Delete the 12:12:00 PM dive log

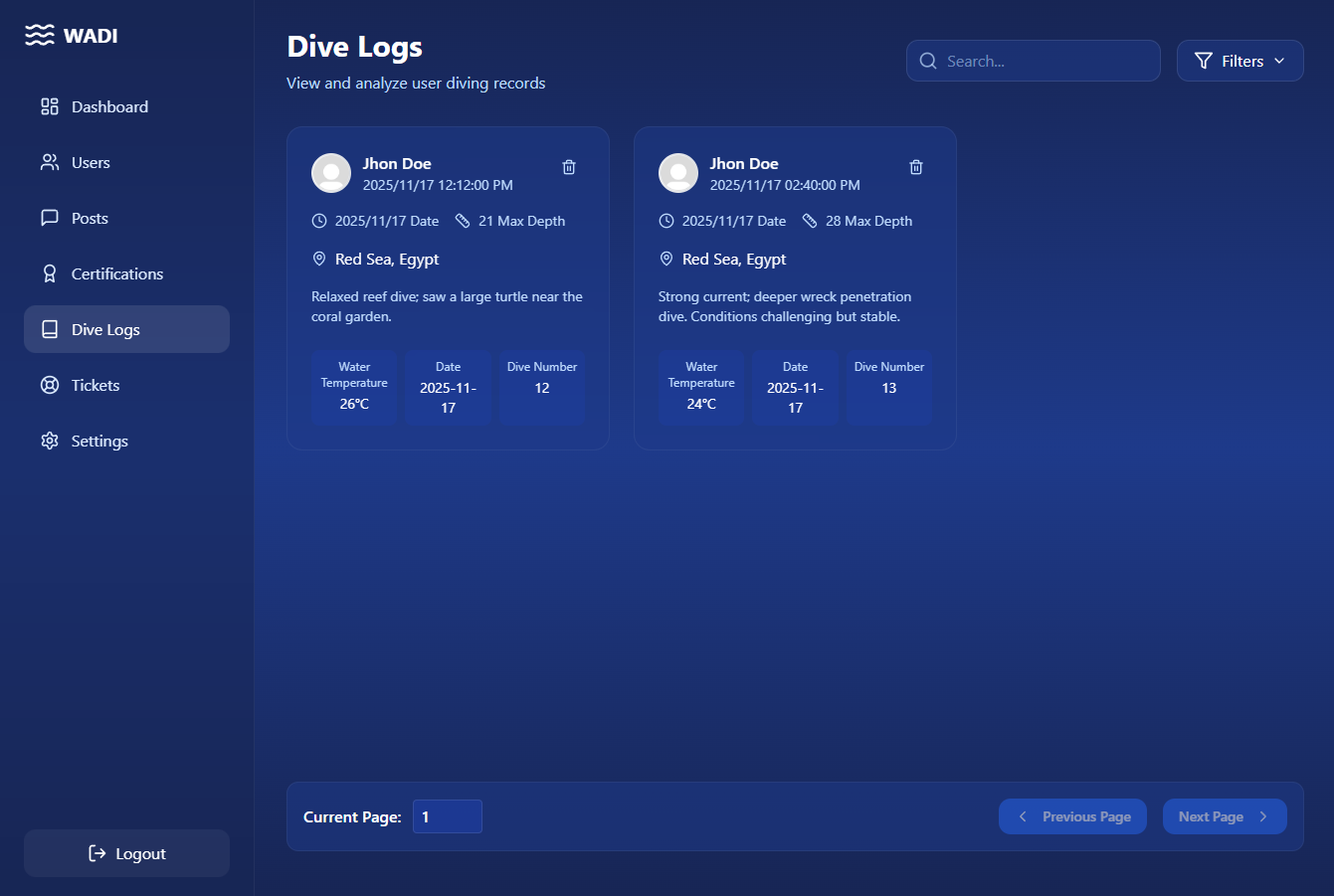coord(569,167)
